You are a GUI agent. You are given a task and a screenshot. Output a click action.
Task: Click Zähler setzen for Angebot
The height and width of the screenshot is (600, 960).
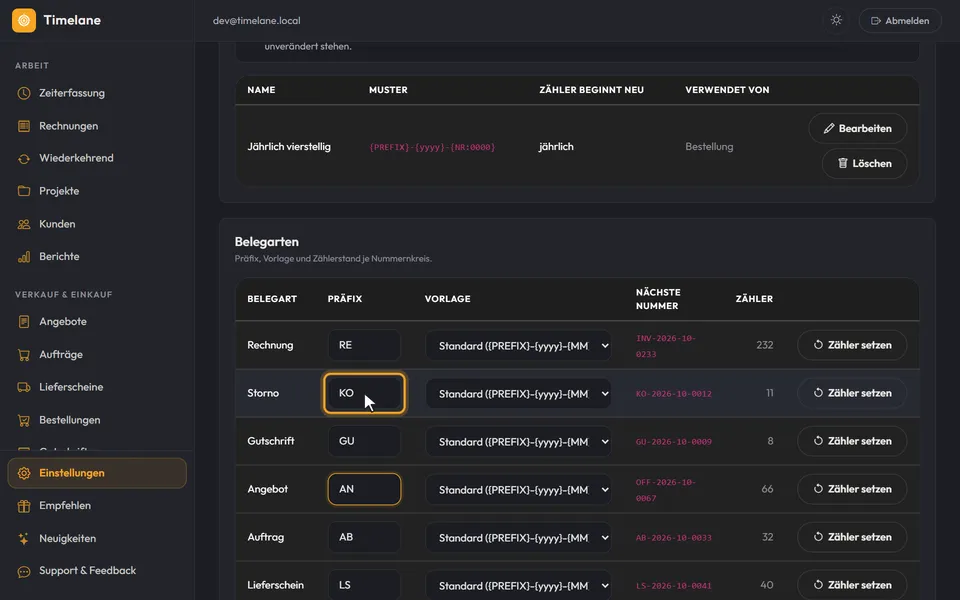point(852,489)
